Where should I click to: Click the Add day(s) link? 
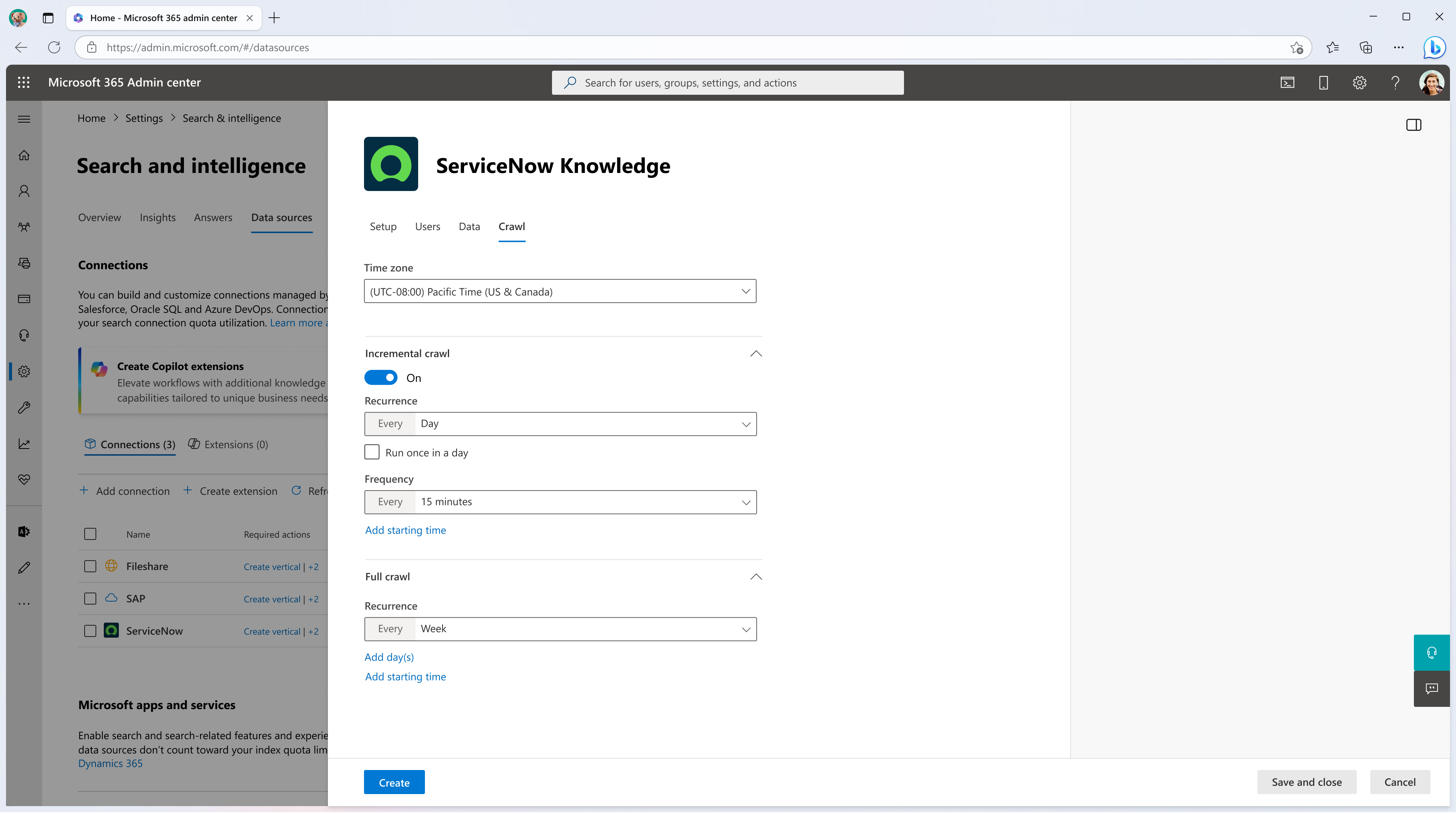coord(388,657)
